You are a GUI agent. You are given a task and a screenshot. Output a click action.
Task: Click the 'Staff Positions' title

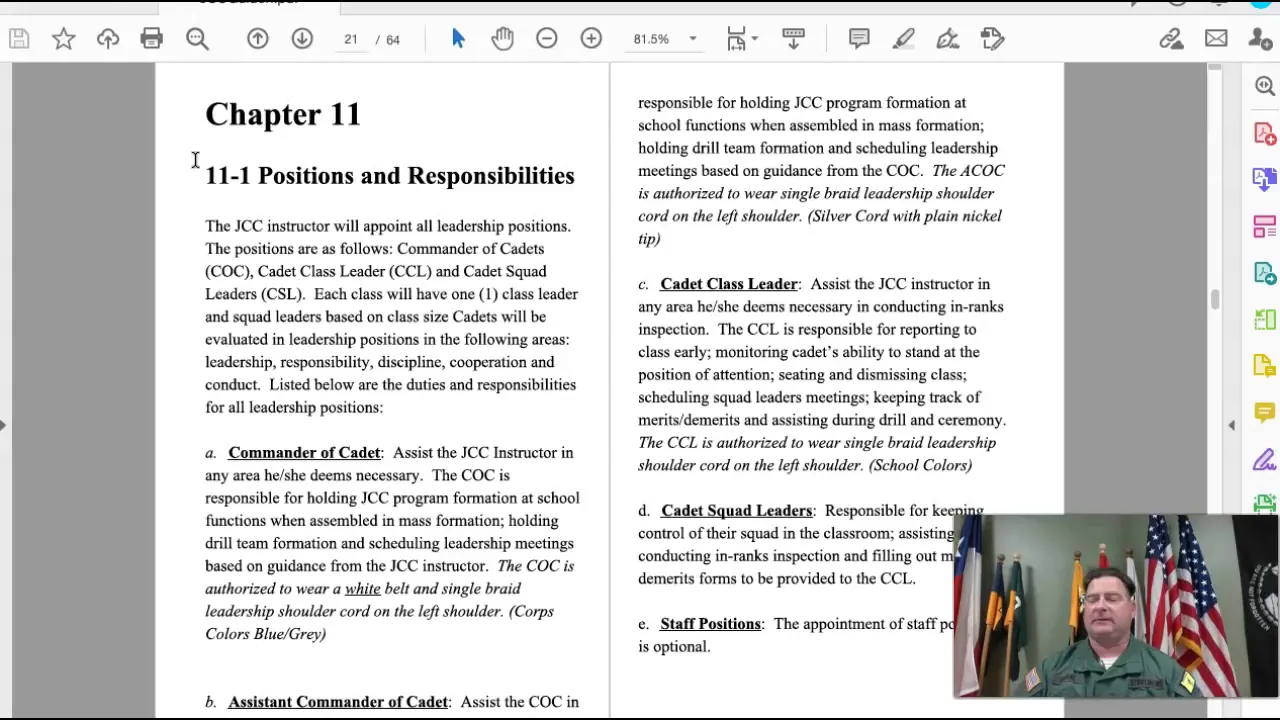click(710, 624)
